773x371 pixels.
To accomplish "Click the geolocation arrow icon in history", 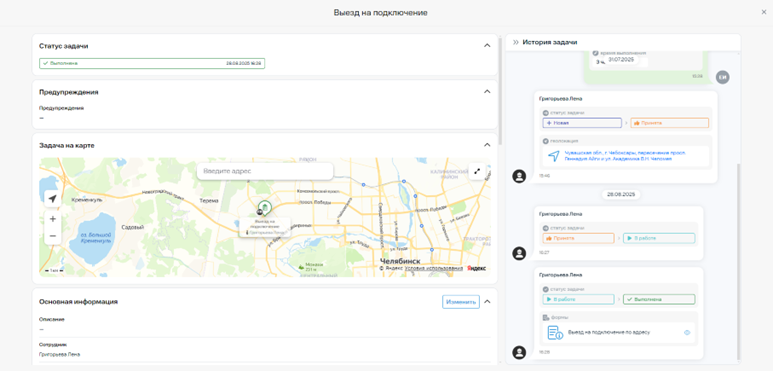I will (x=554, y=156).
